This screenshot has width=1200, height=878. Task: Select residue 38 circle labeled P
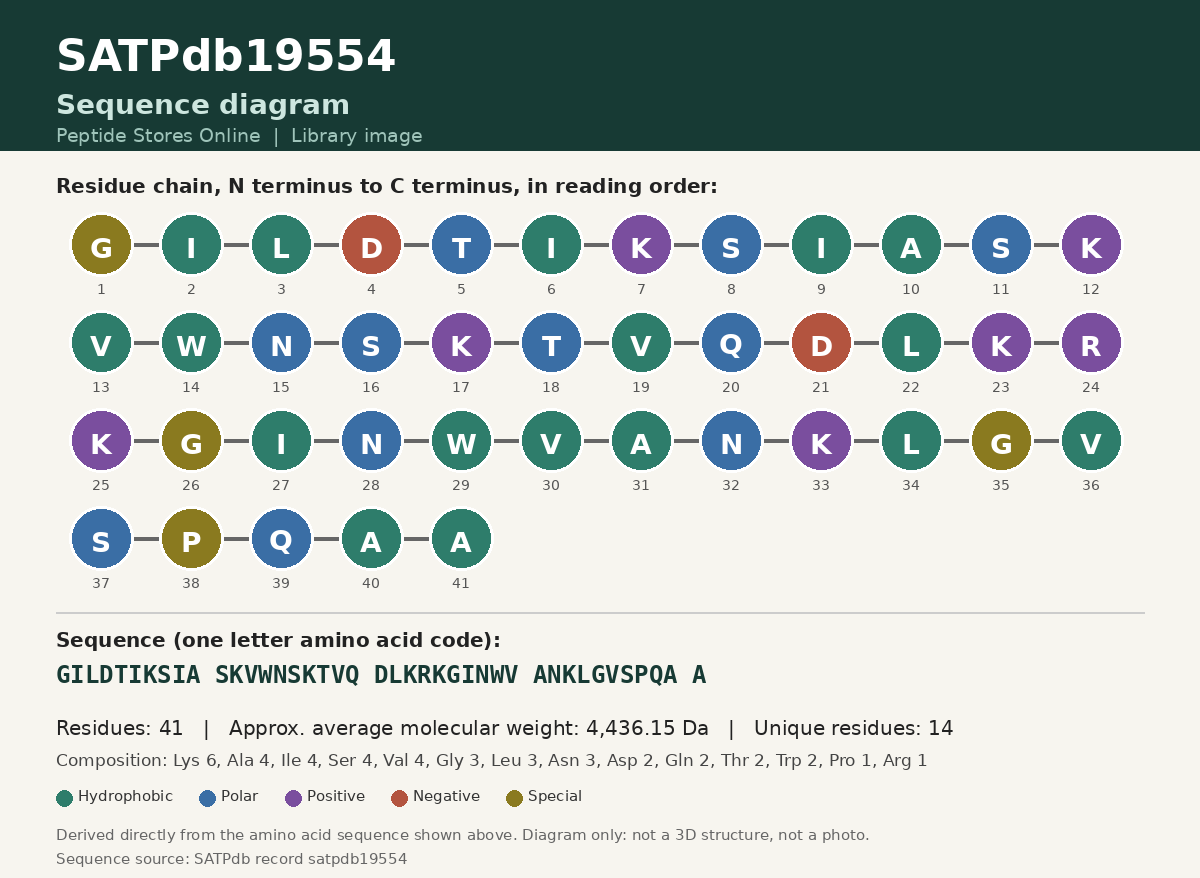(x=191, y=539)
